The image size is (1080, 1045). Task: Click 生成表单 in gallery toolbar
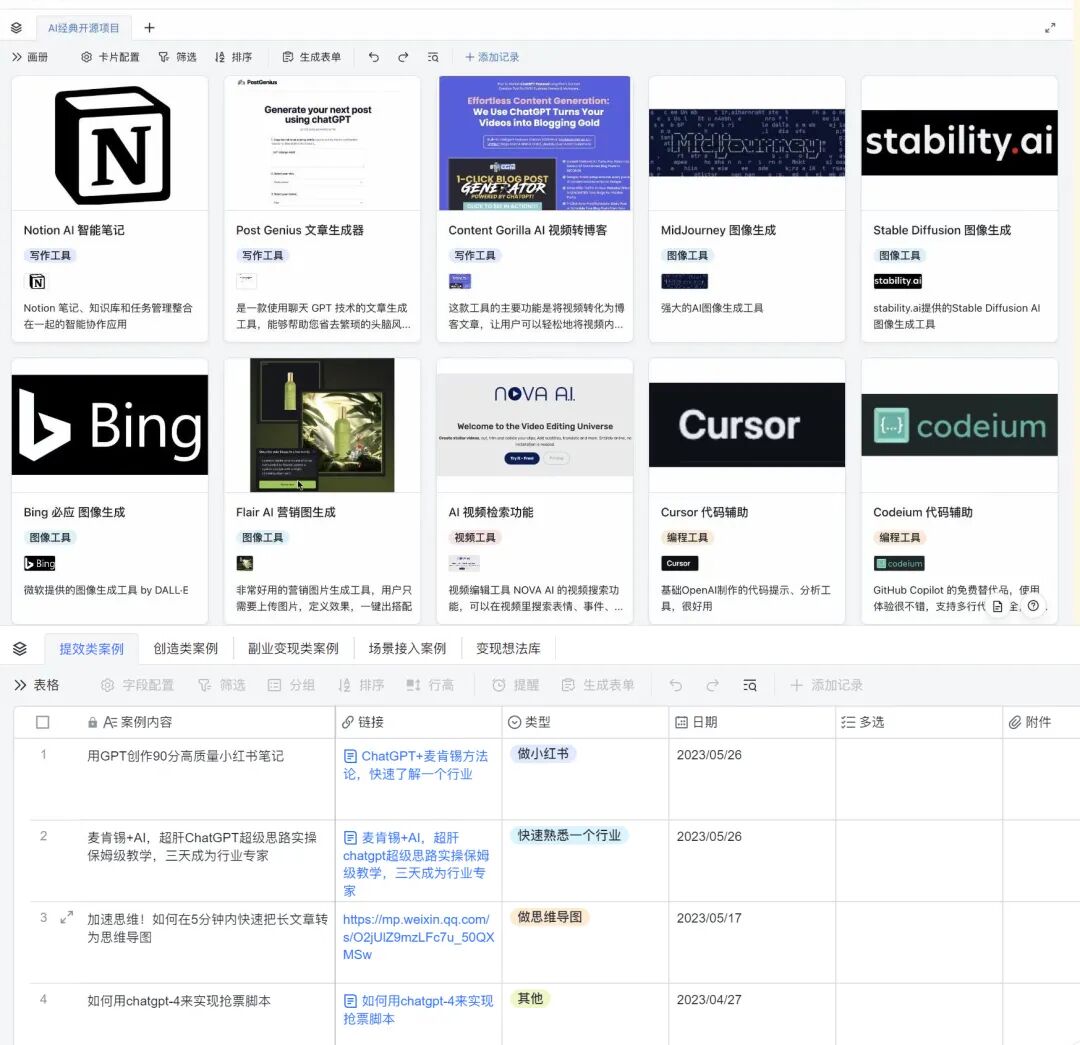pyautogui.click(x=312, y=57)
